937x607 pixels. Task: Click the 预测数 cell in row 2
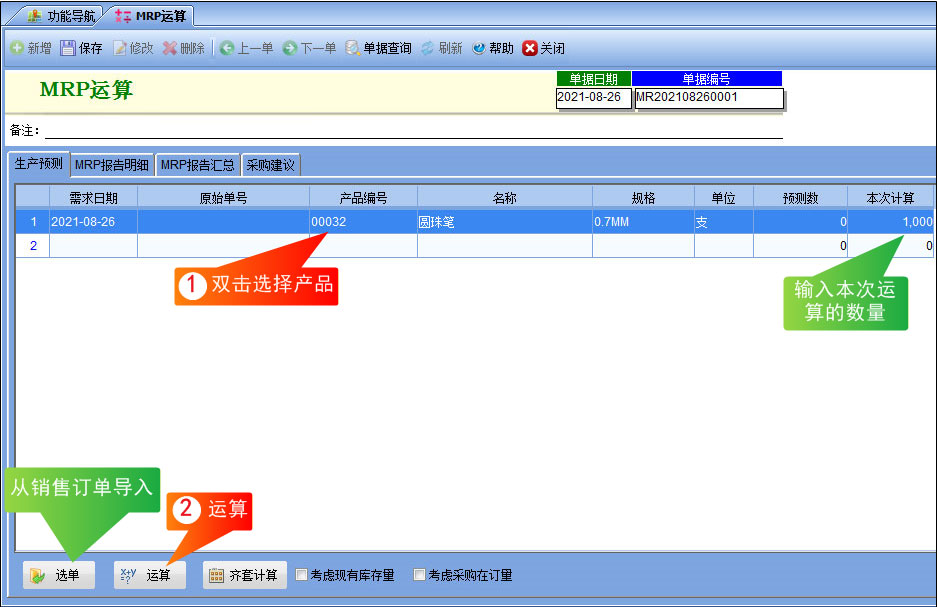(800, 246)
